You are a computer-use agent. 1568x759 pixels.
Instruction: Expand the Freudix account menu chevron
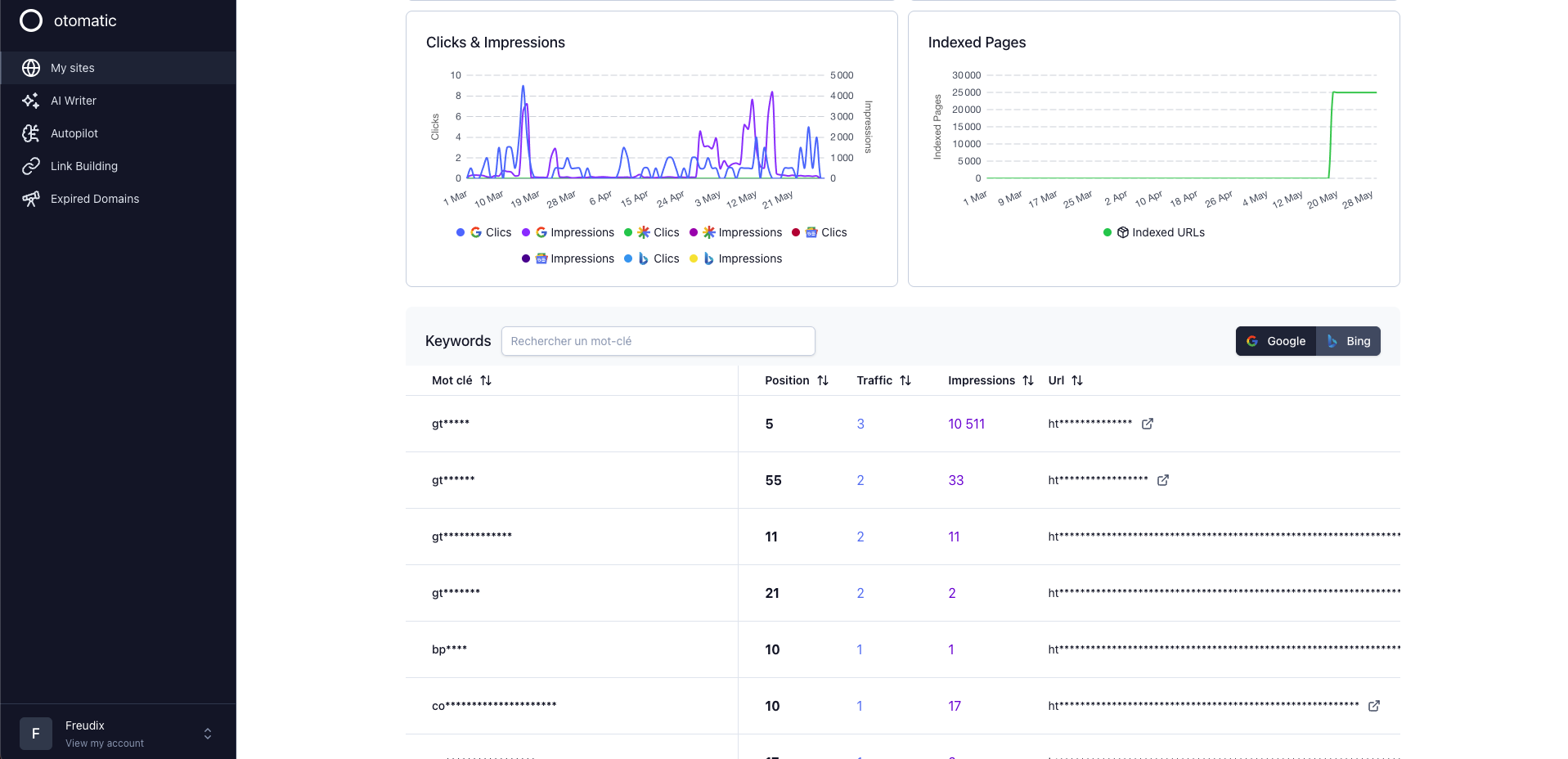[x=208, y=734]
